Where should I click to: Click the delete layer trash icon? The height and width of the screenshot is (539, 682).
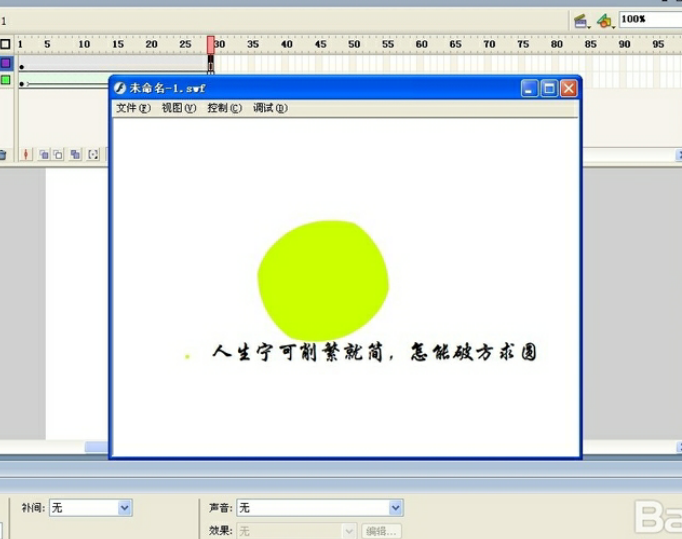click(3, 155)
